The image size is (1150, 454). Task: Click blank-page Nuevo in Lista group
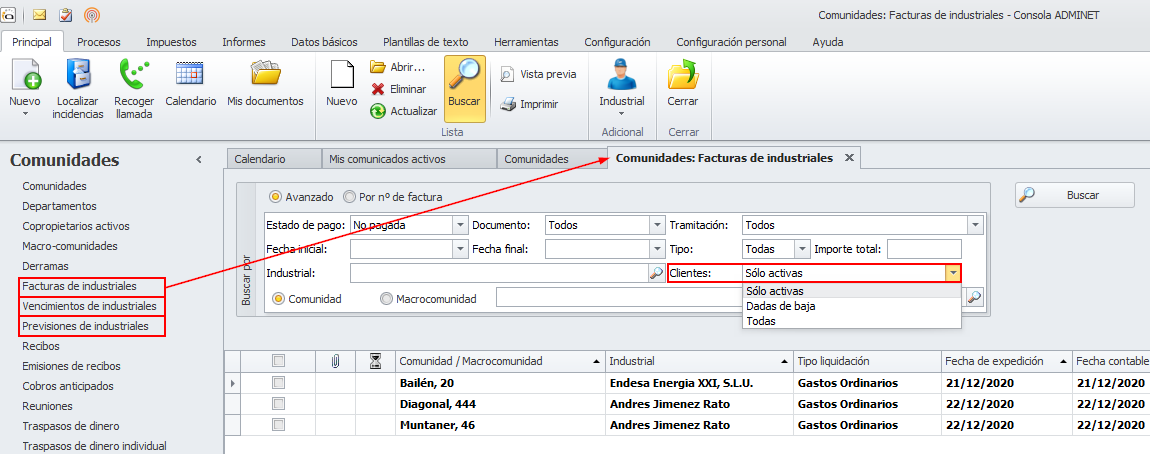click(342, 74)
